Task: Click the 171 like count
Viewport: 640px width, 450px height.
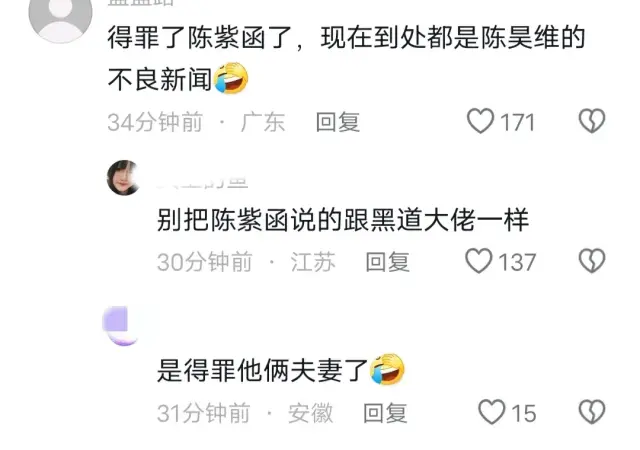Action: click(517, 122)
